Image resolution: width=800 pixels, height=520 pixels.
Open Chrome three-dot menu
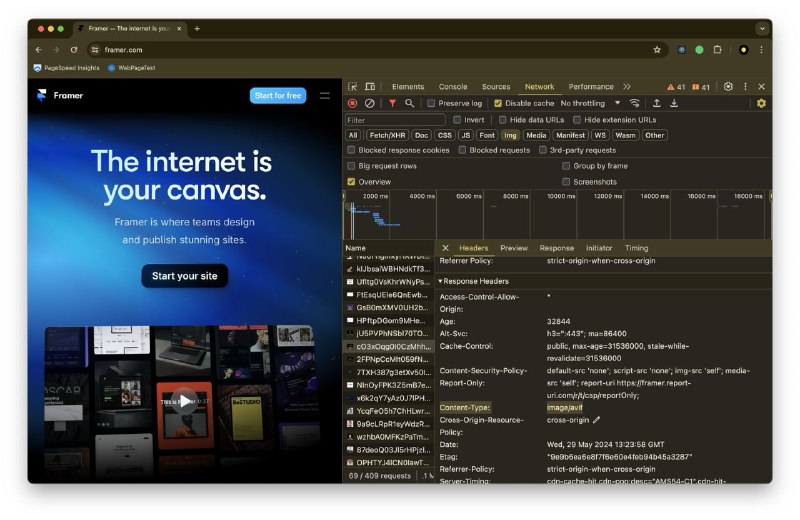pos(761,49)
